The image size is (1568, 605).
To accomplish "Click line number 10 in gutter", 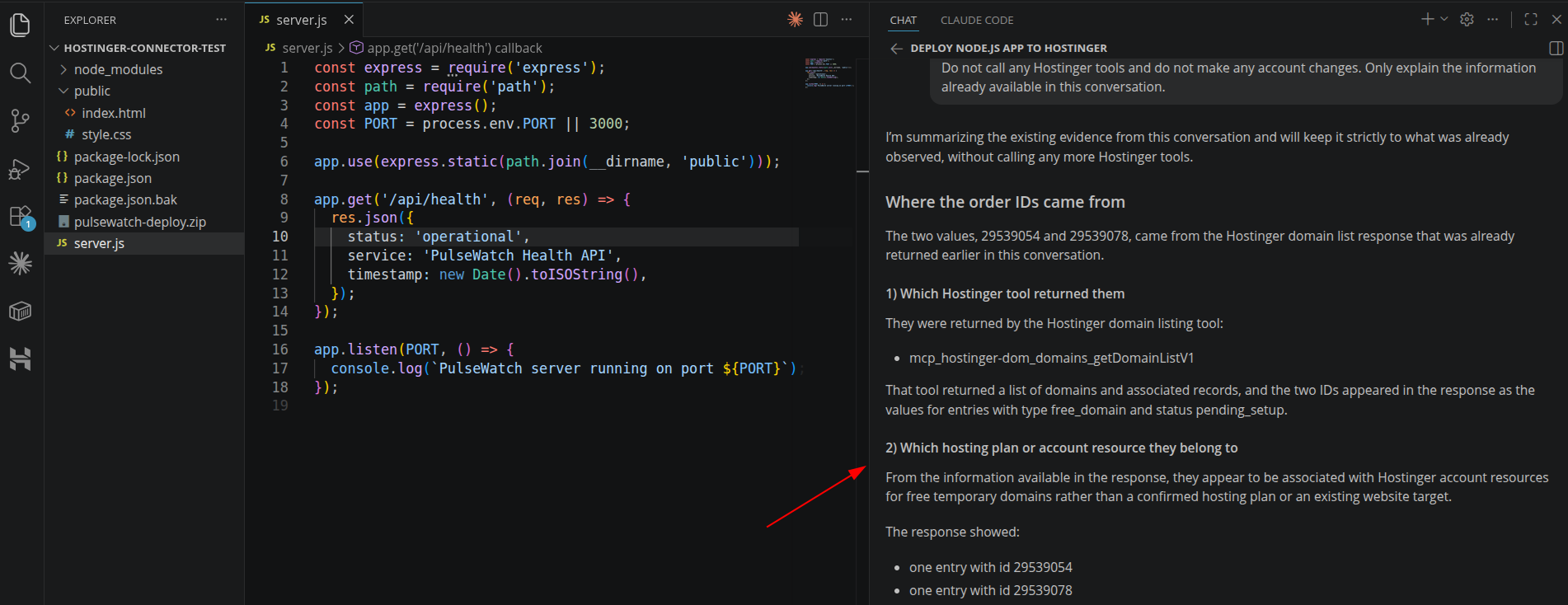I will coord(280,237).
